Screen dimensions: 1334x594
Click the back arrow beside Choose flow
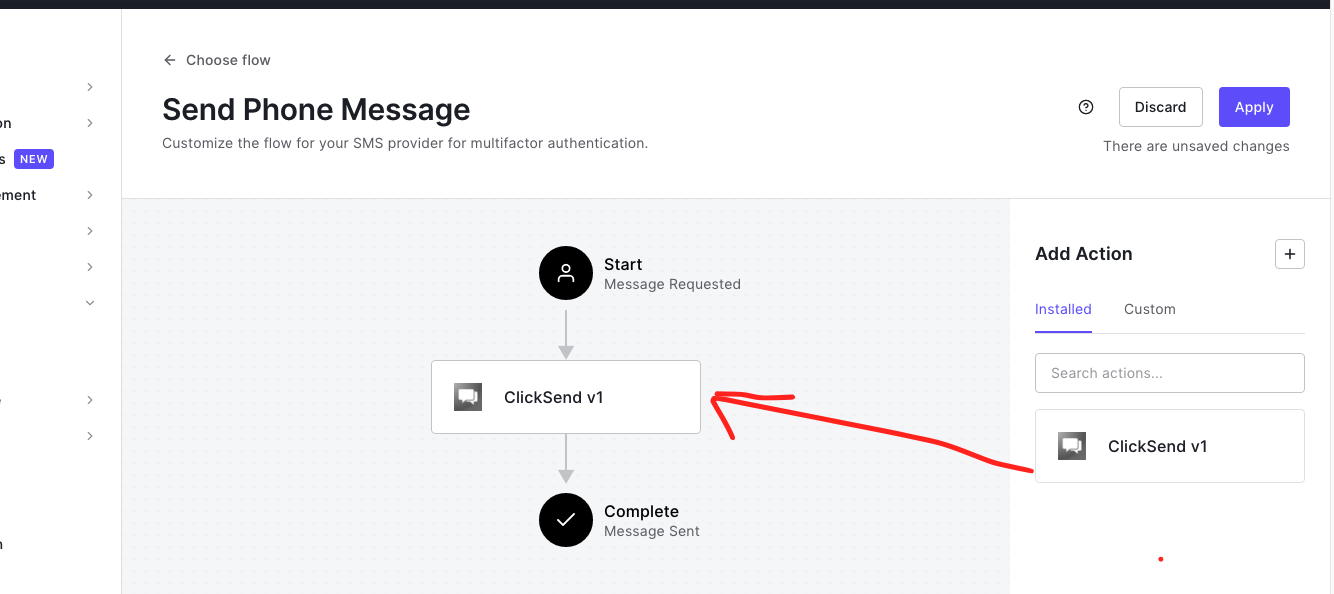[169, 60]
